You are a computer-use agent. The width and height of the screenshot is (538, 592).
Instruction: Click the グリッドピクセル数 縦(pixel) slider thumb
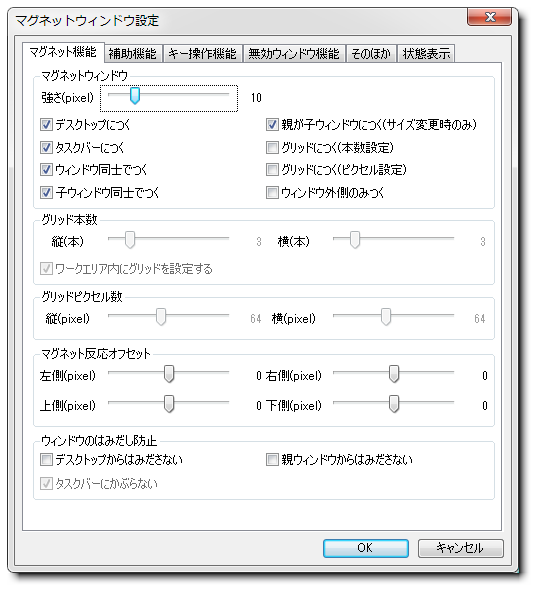161,317
